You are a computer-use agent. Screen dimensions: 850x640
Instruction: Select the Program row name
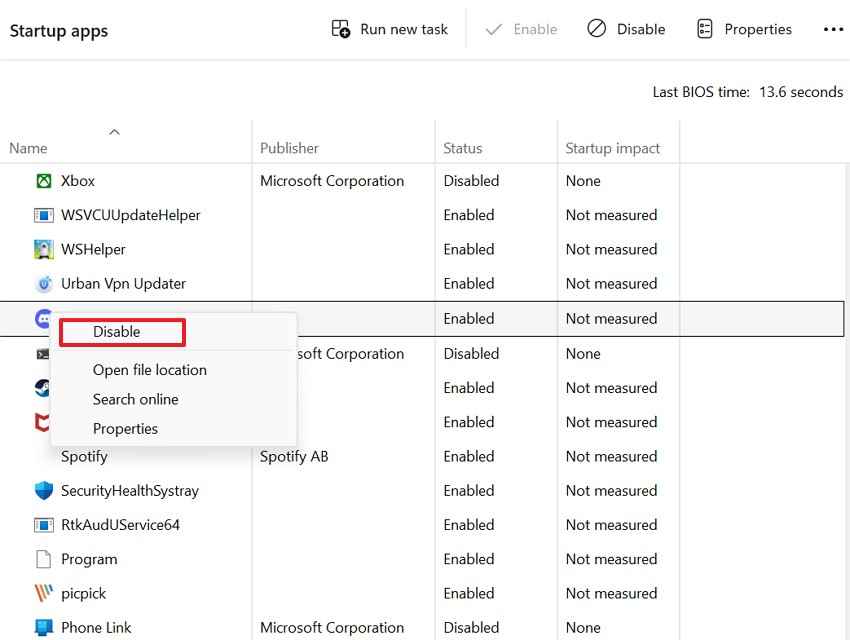point(89,559)
